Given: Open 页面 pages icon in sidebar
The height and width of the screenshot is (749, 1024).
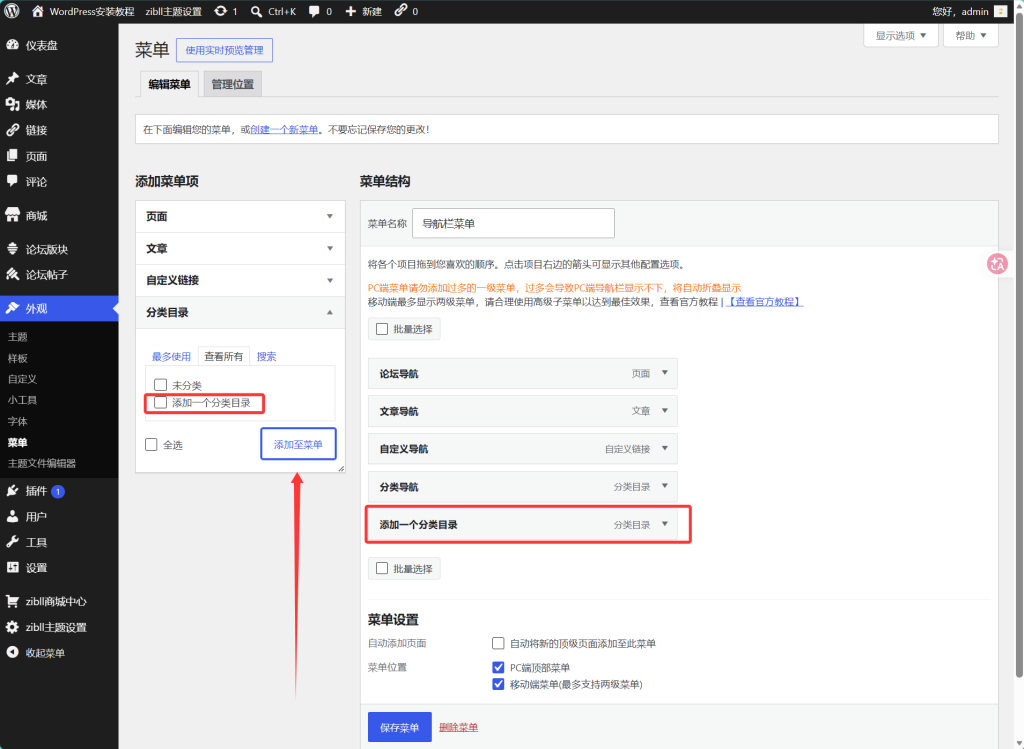Looking at the screenshot, I should point(12,155).
